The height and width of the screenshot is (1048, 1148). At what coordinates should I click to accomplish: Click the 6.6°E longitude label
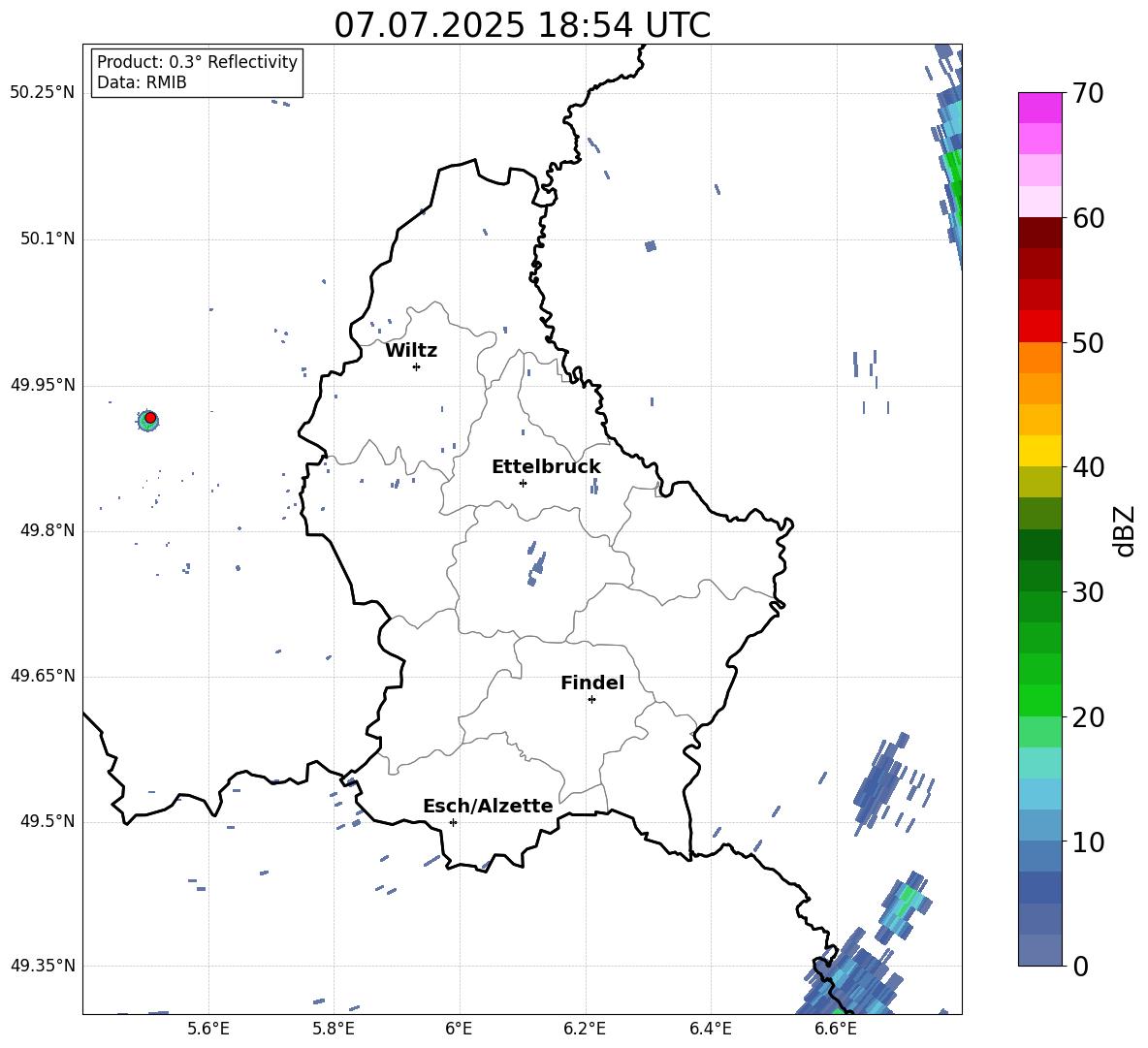(836, 1029)
